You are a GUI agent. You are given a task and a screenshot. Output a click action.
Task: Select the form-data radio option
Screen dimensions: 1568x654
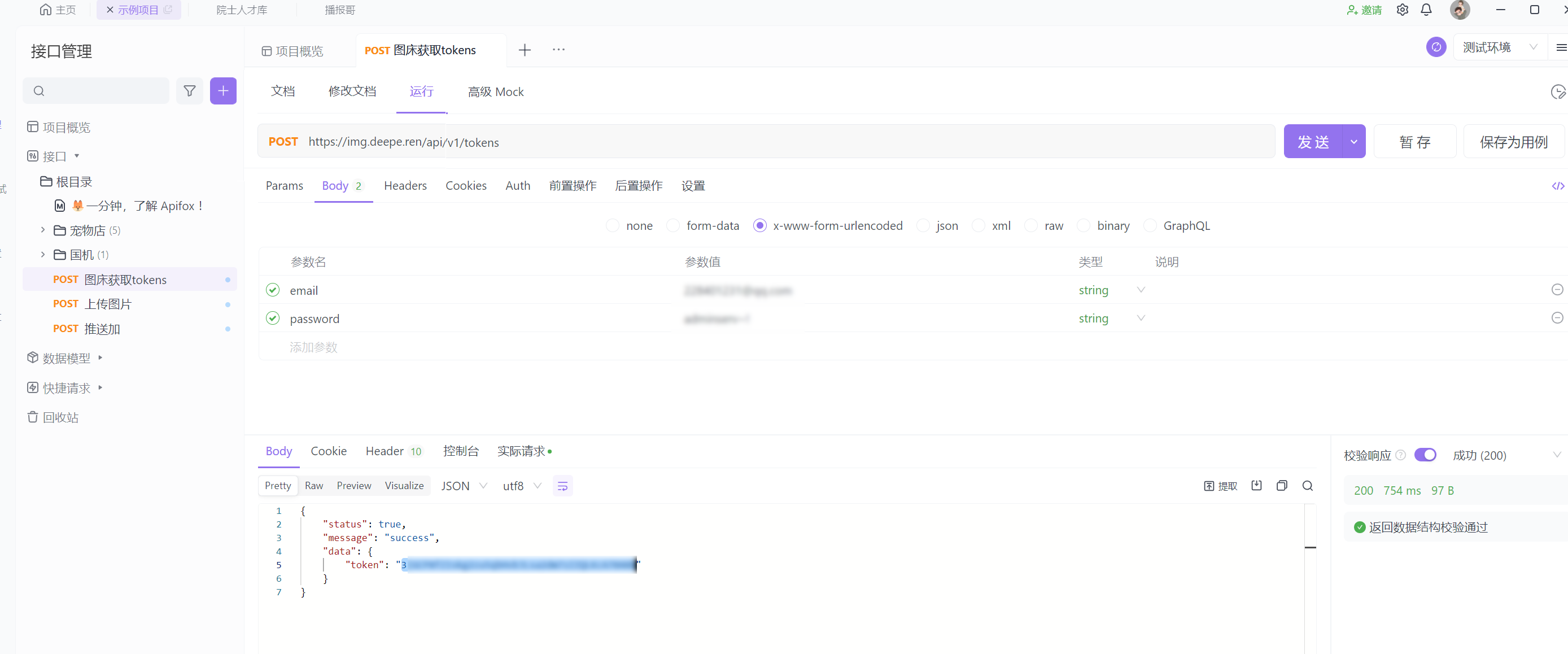click(672, 226)
